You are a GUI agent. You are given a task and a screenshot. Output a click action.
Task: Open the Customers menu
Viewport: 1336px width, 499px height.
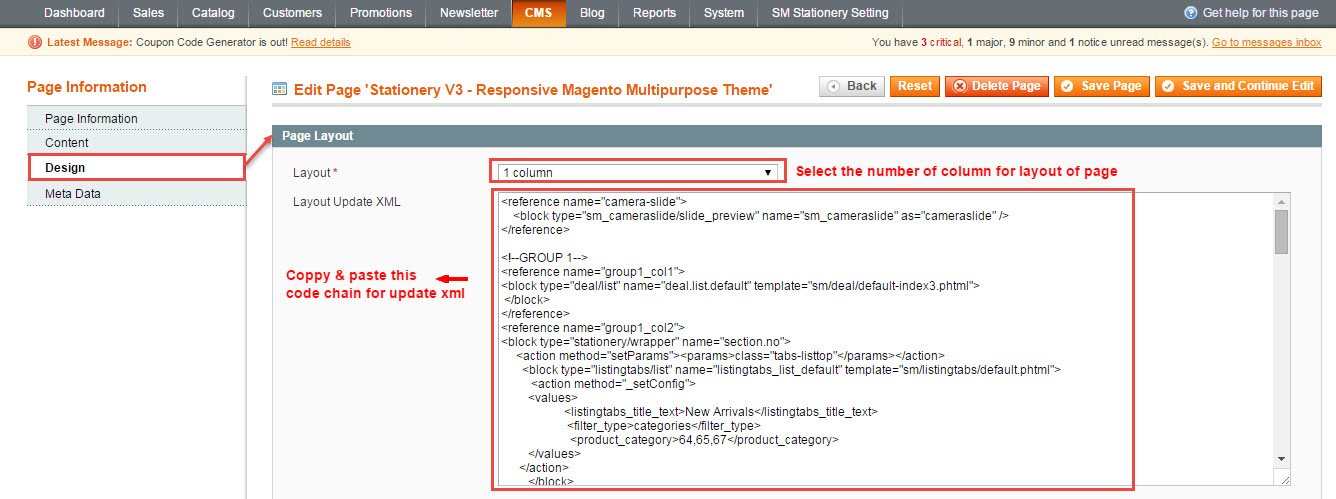292,13
